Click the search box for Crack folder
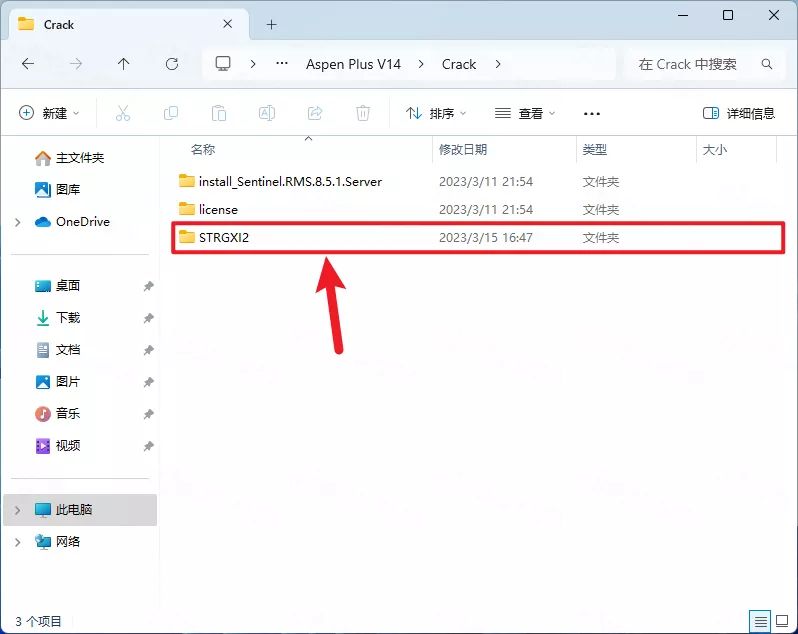Screen dimensions: 798x634 [x=695, y=64]
